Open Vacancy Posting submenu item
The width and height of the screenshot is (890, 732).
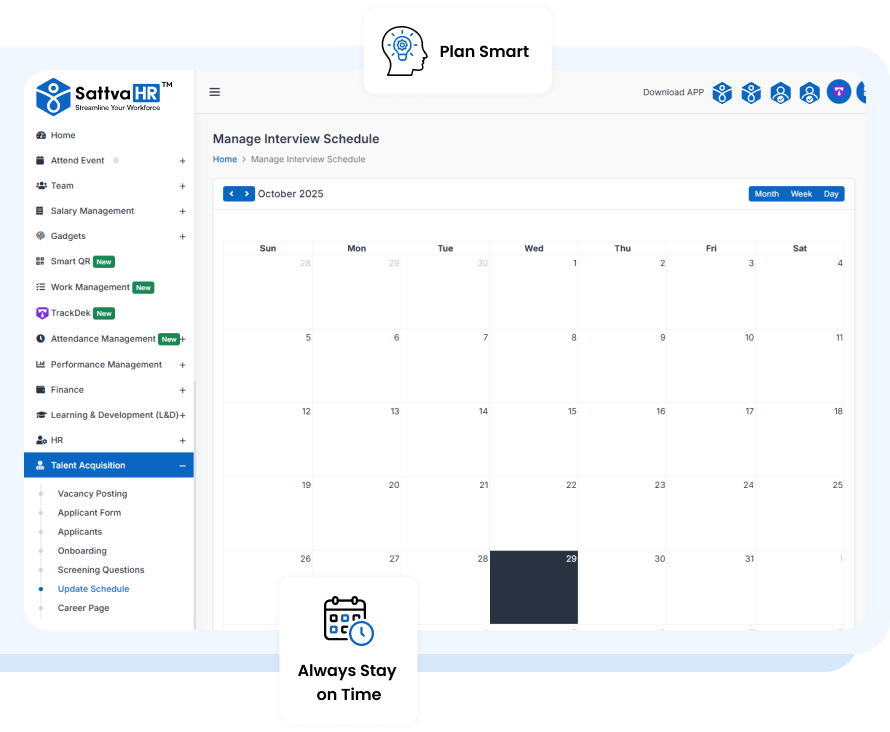92,494
